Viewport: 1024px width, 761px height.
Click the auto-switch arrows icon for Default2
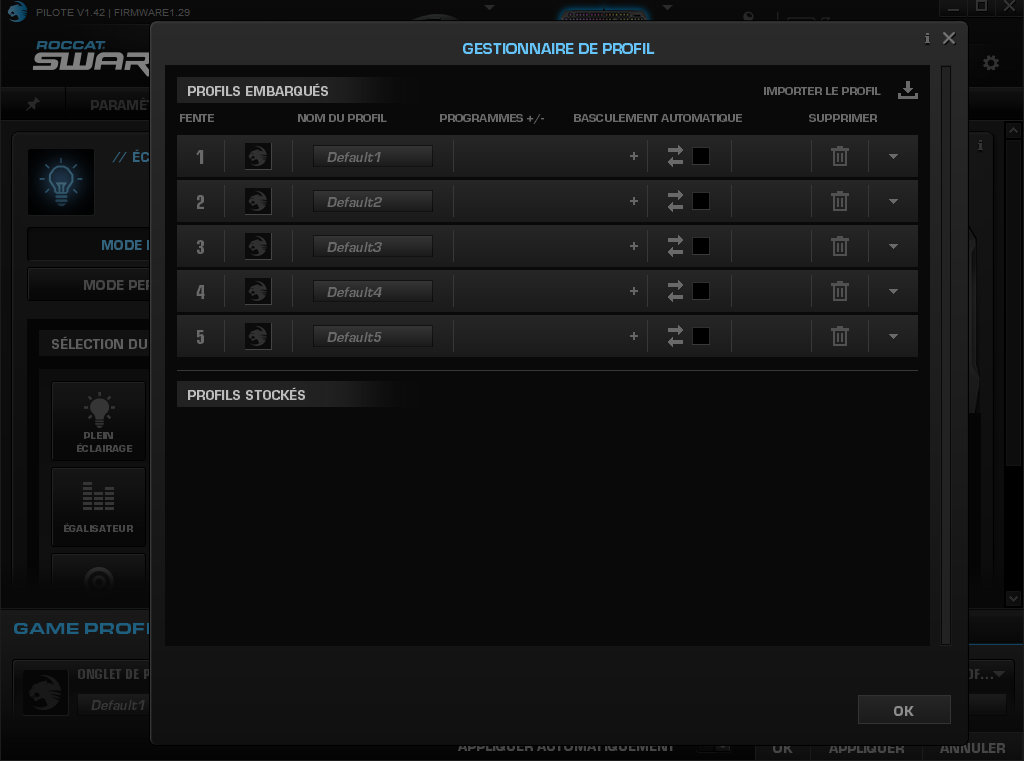(675, 201)
